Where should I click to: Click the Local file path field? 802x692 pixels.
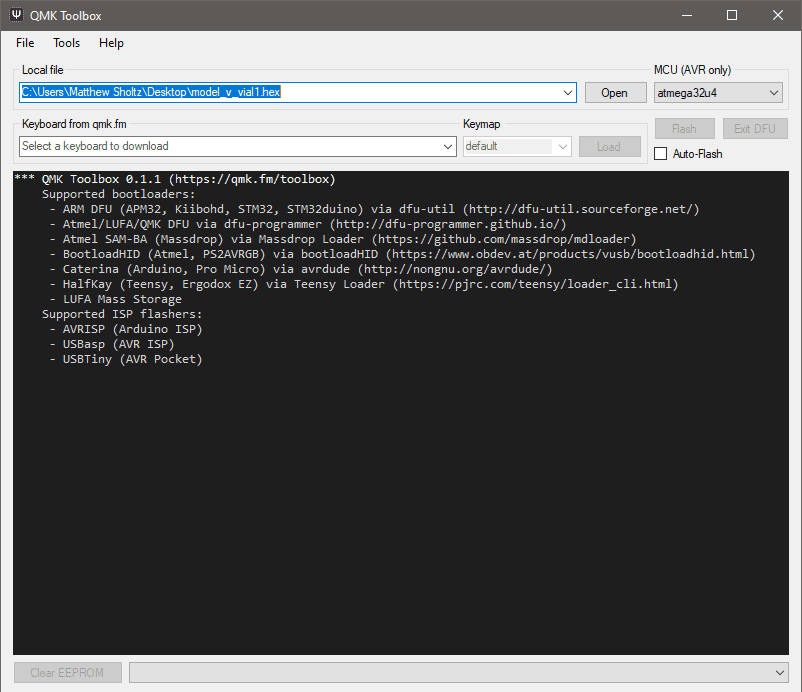click(x=290, y=92)
